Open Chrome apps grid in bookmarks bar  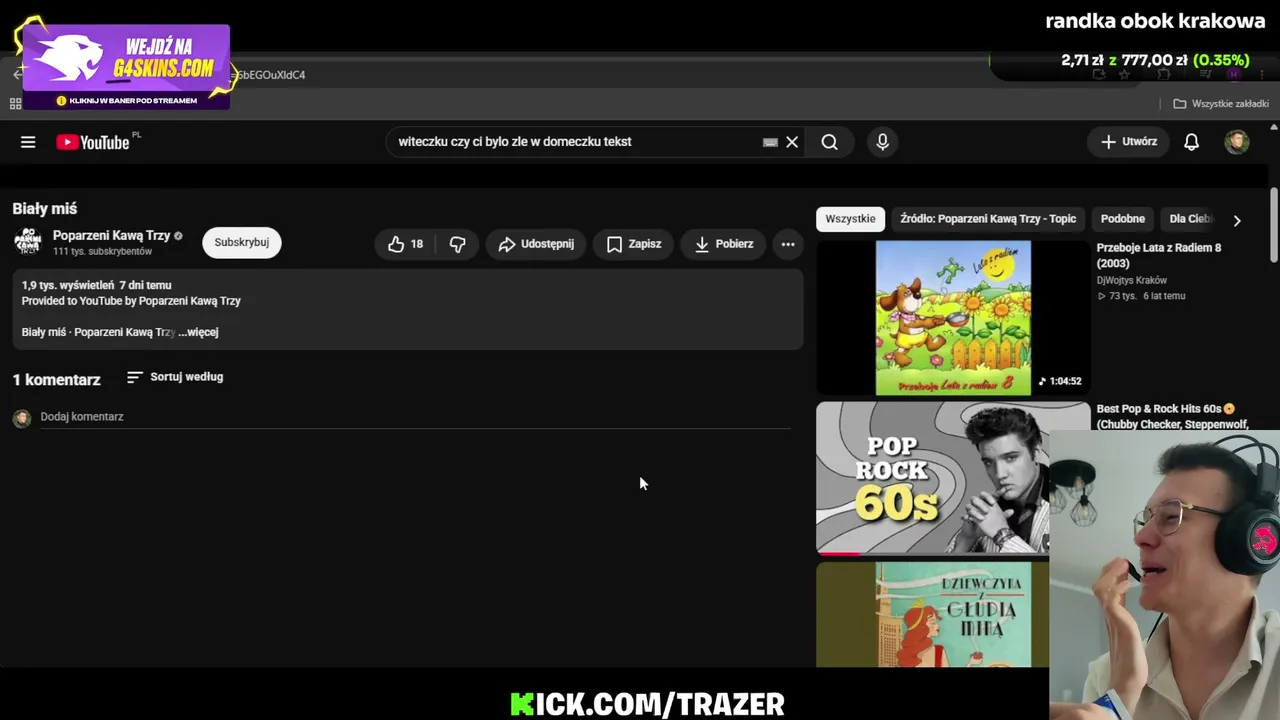16,104
